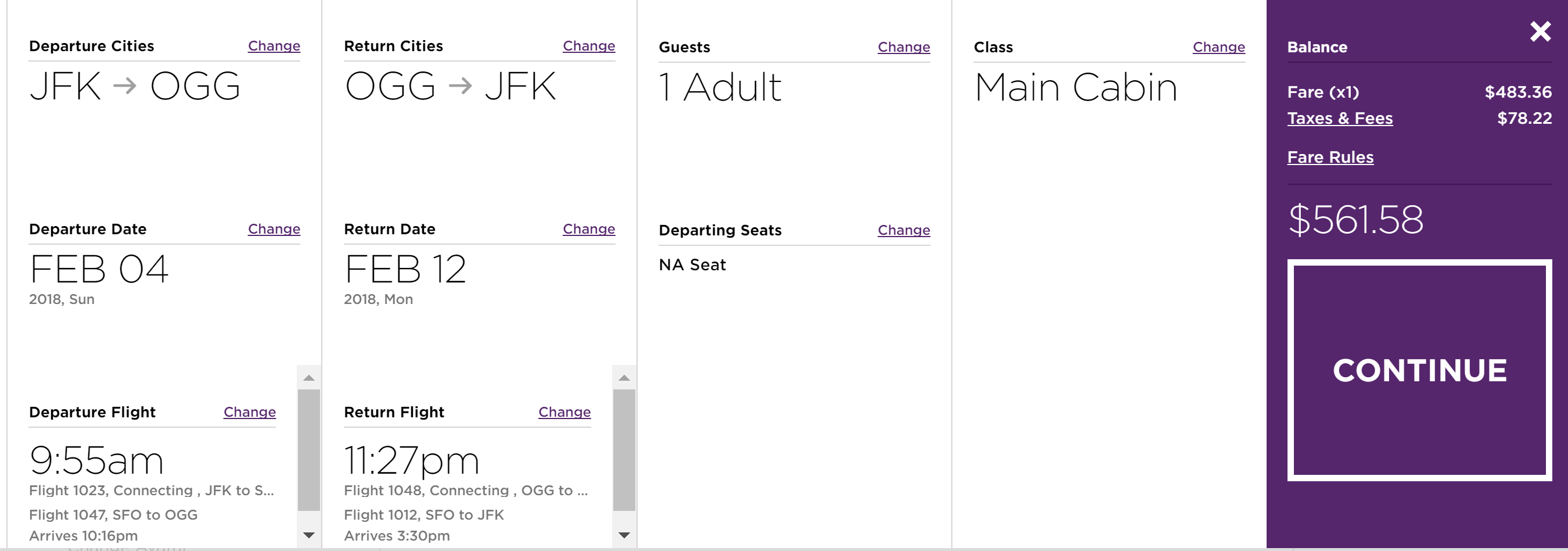
Task: Change the Return Cities
Action: (x=589, y=46)
